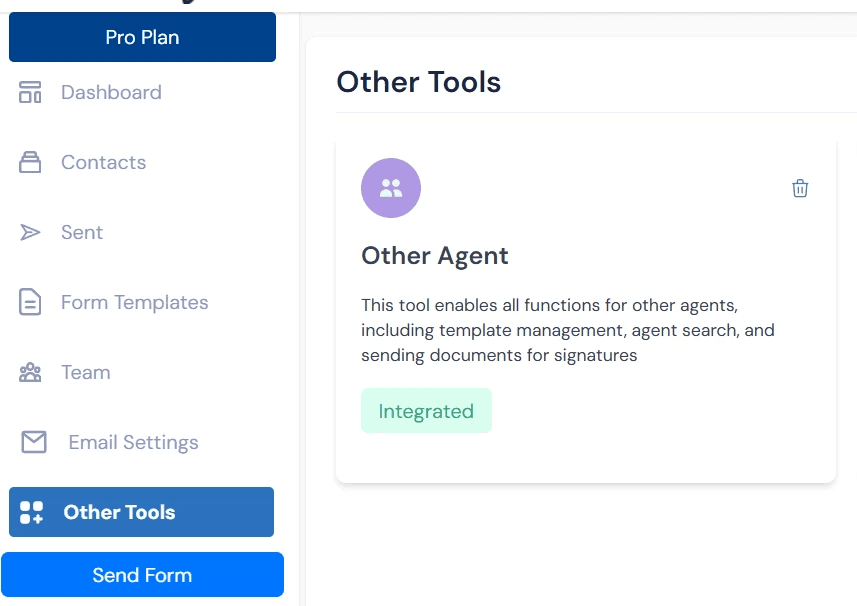
Task: Click the Team people icon
Action: coord(31,372)
